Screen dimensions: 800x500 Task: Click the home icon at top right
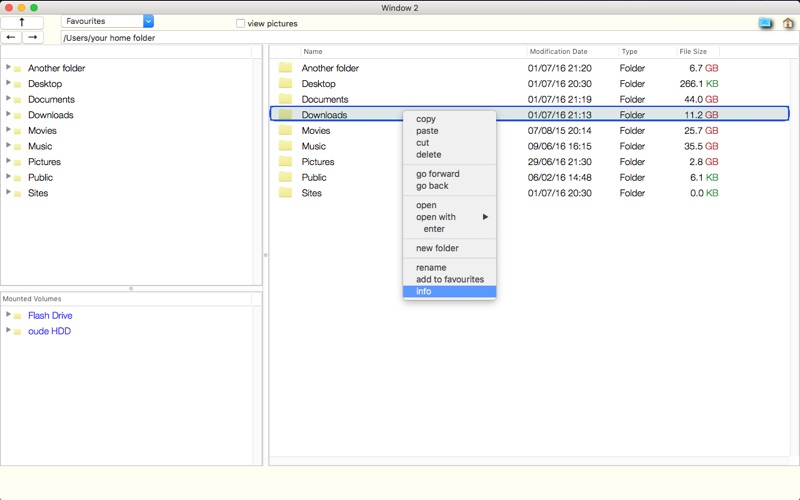[788, 23]
